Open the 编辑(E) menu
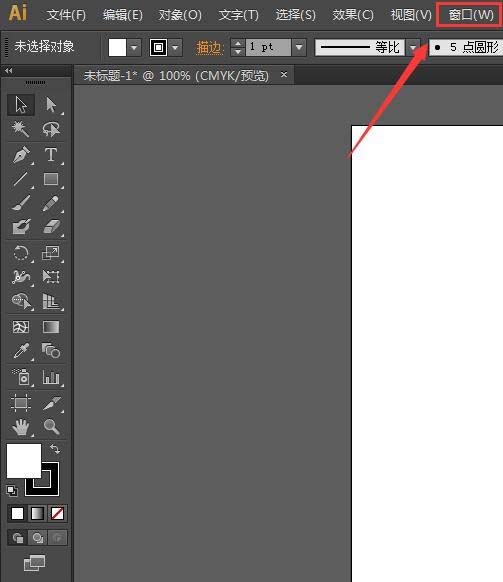This screenshot has height=582, width=503. pyautogui.click(x=123, y=15)
